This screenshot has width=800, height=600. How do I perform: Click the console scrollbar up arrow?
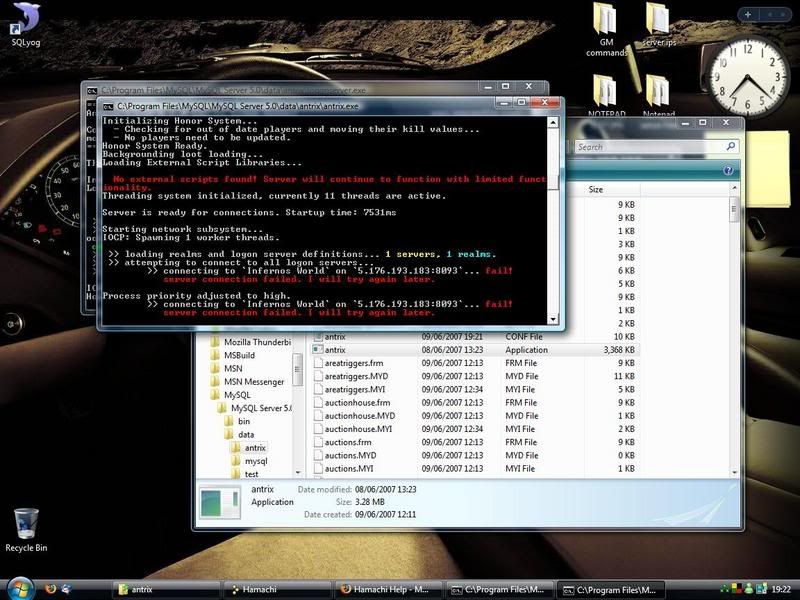pos(553,122)
